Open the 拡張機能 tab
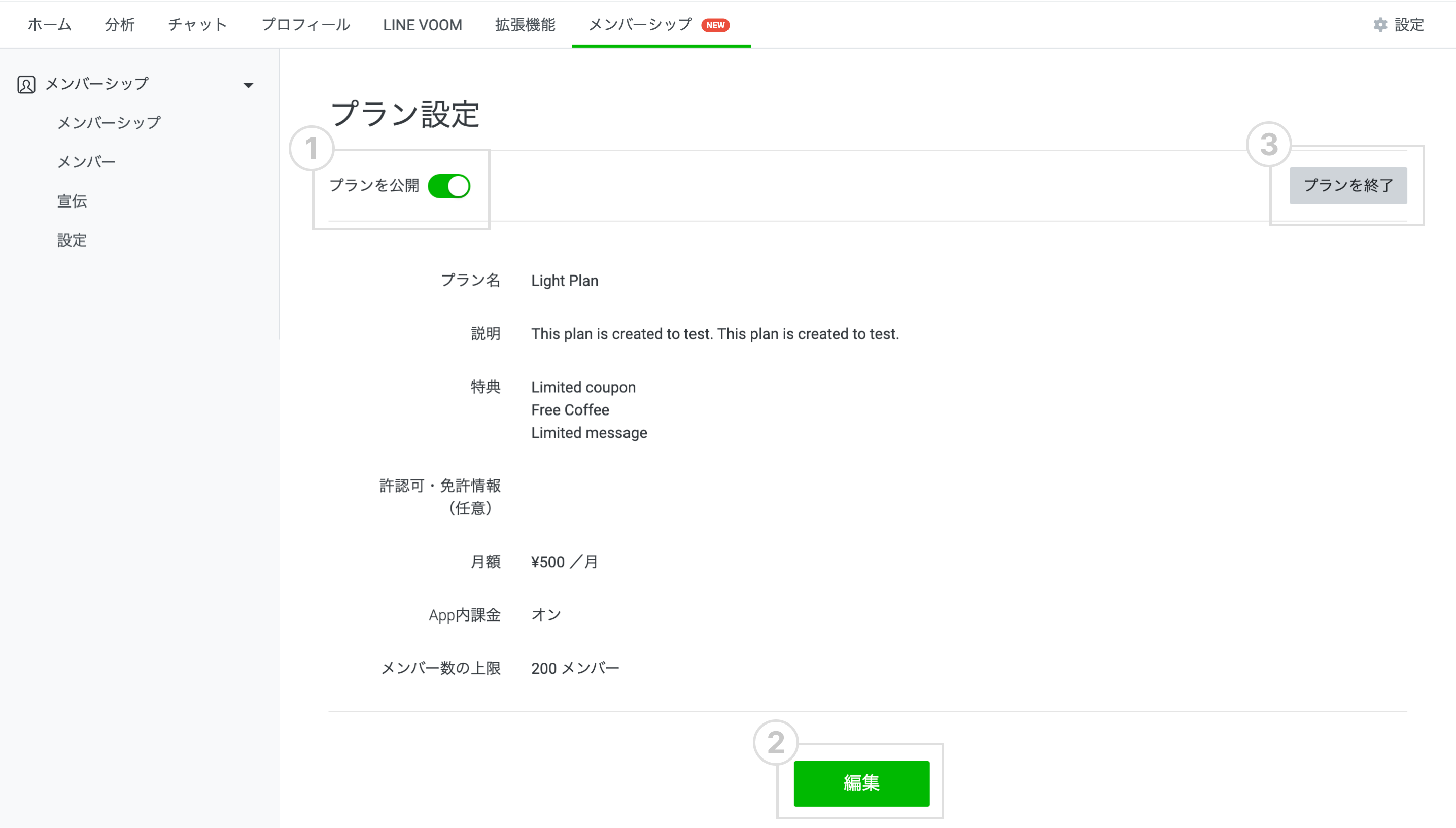Viewport: 1456px width, 828px height. (525, 25)
